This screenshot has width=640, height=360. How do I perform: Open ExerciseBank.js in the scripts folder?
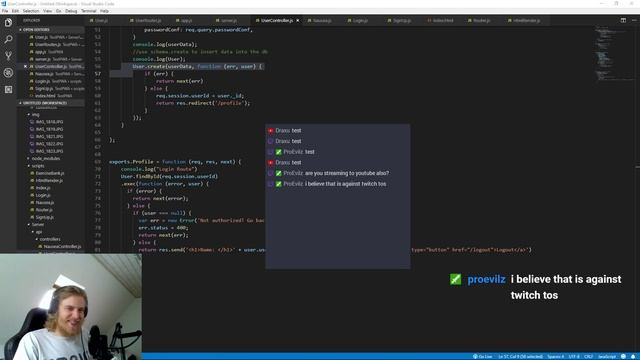(49, 173)
